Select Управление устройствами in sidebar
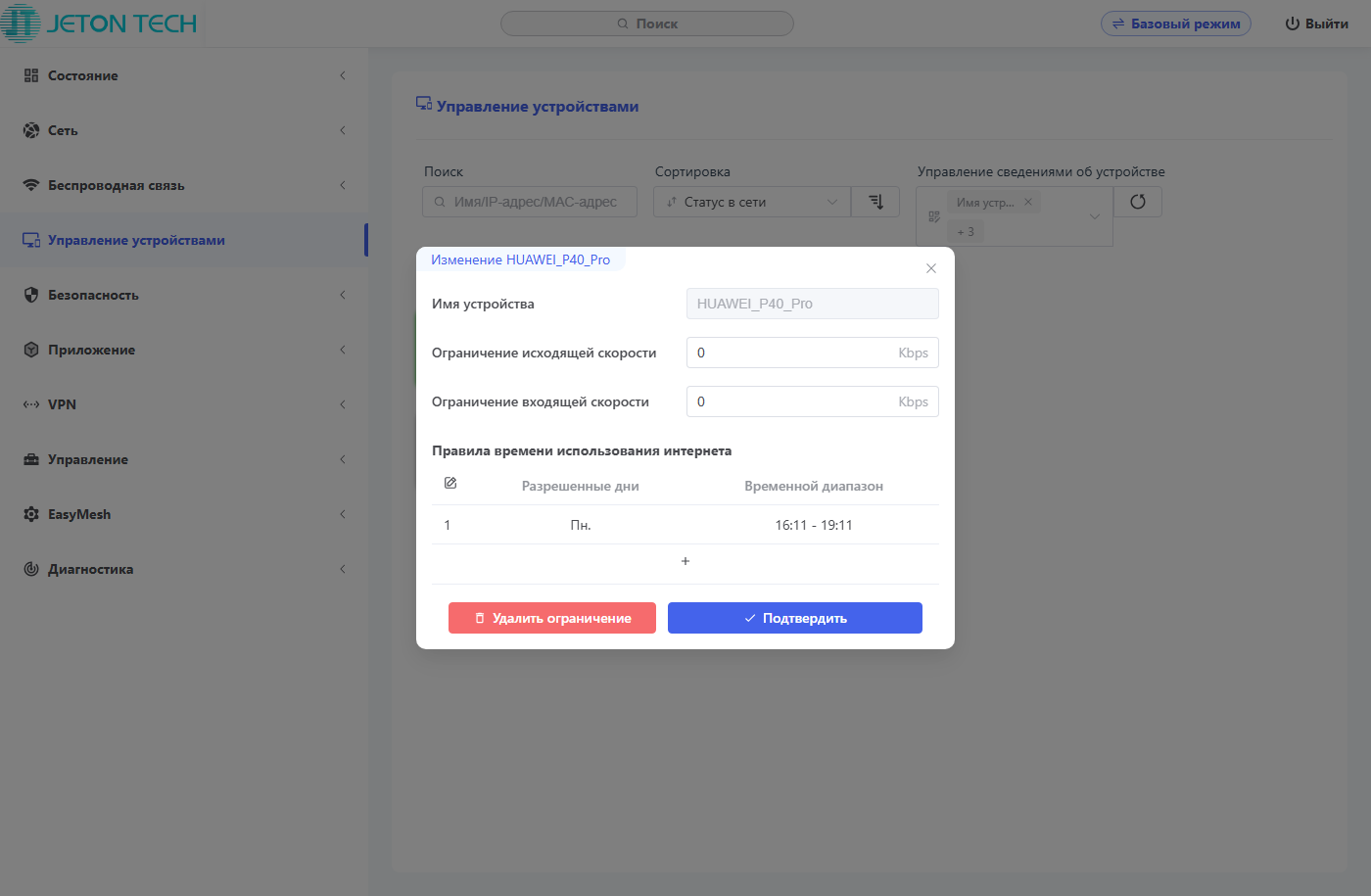 pos(136,240)
